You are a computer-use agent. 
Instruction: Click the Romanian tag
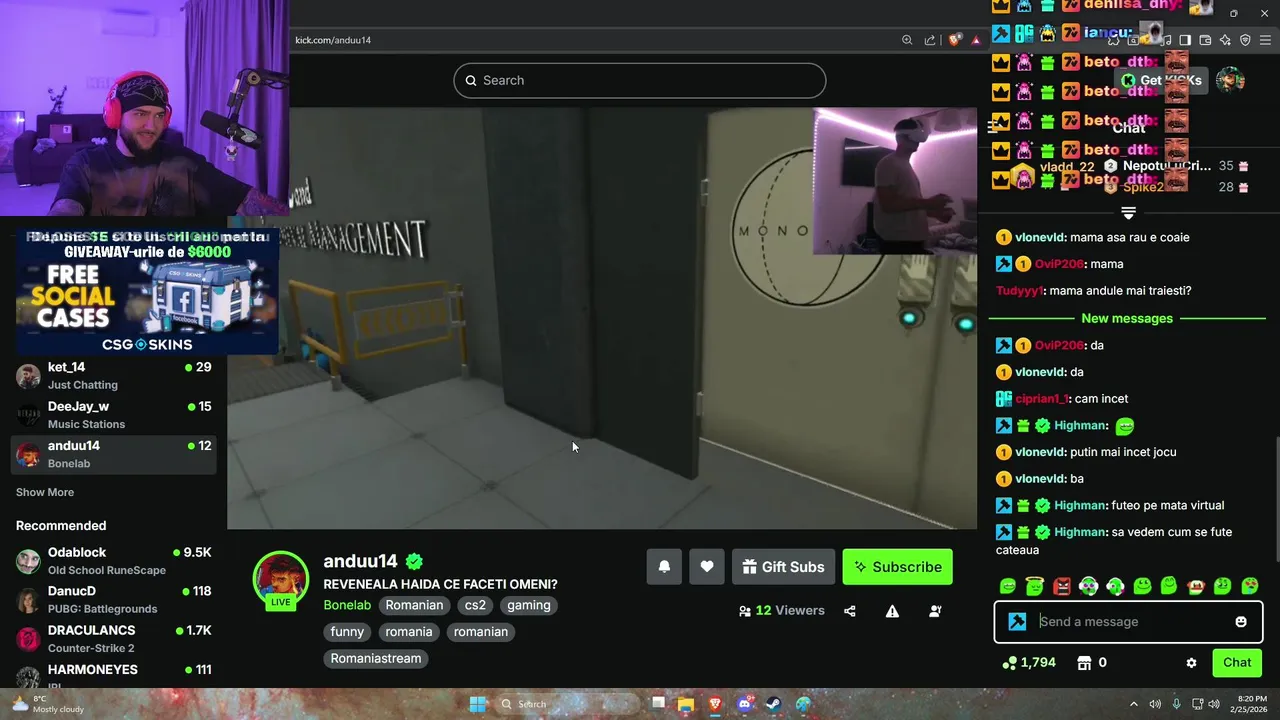coord(414,605)
